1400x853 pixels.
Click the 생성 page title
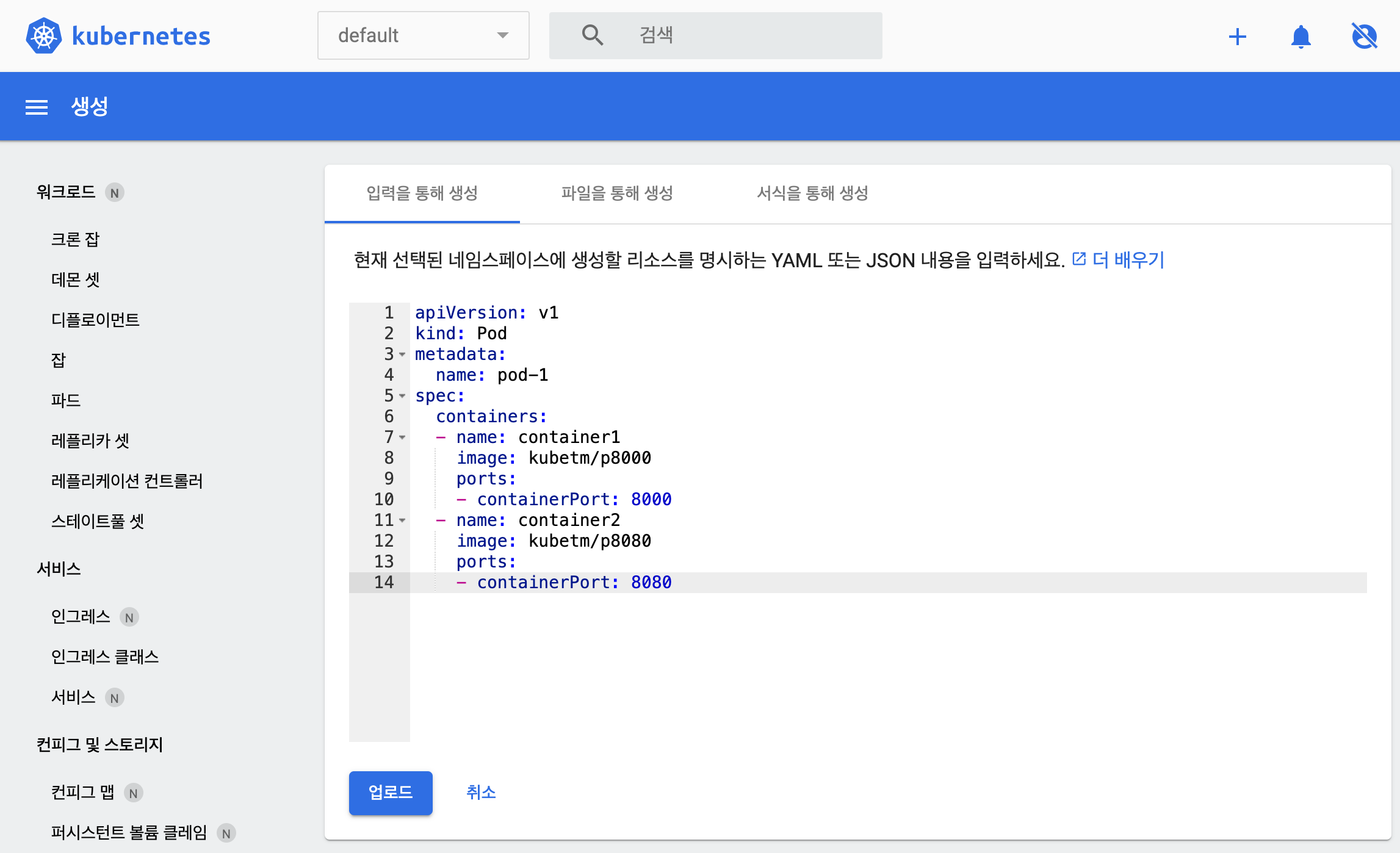(x=90, y=107)
